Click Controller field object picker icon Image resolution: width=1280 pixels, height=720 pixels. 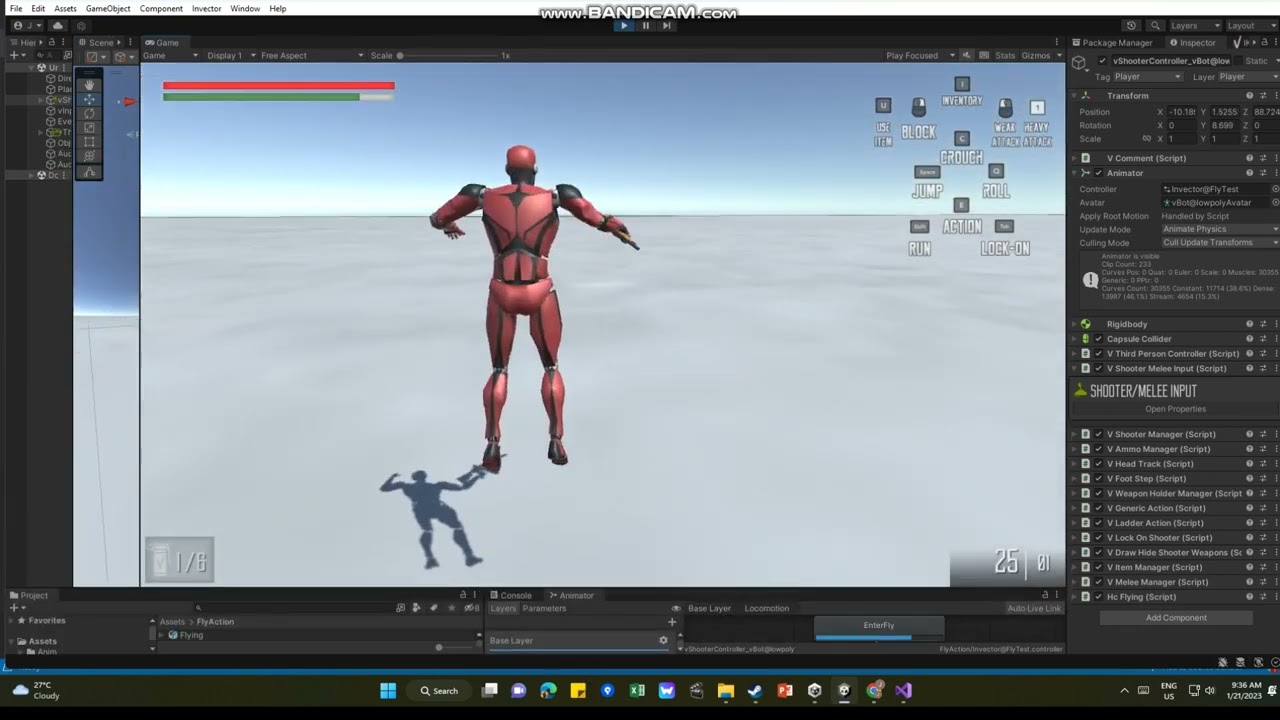tap(1275, 189)
